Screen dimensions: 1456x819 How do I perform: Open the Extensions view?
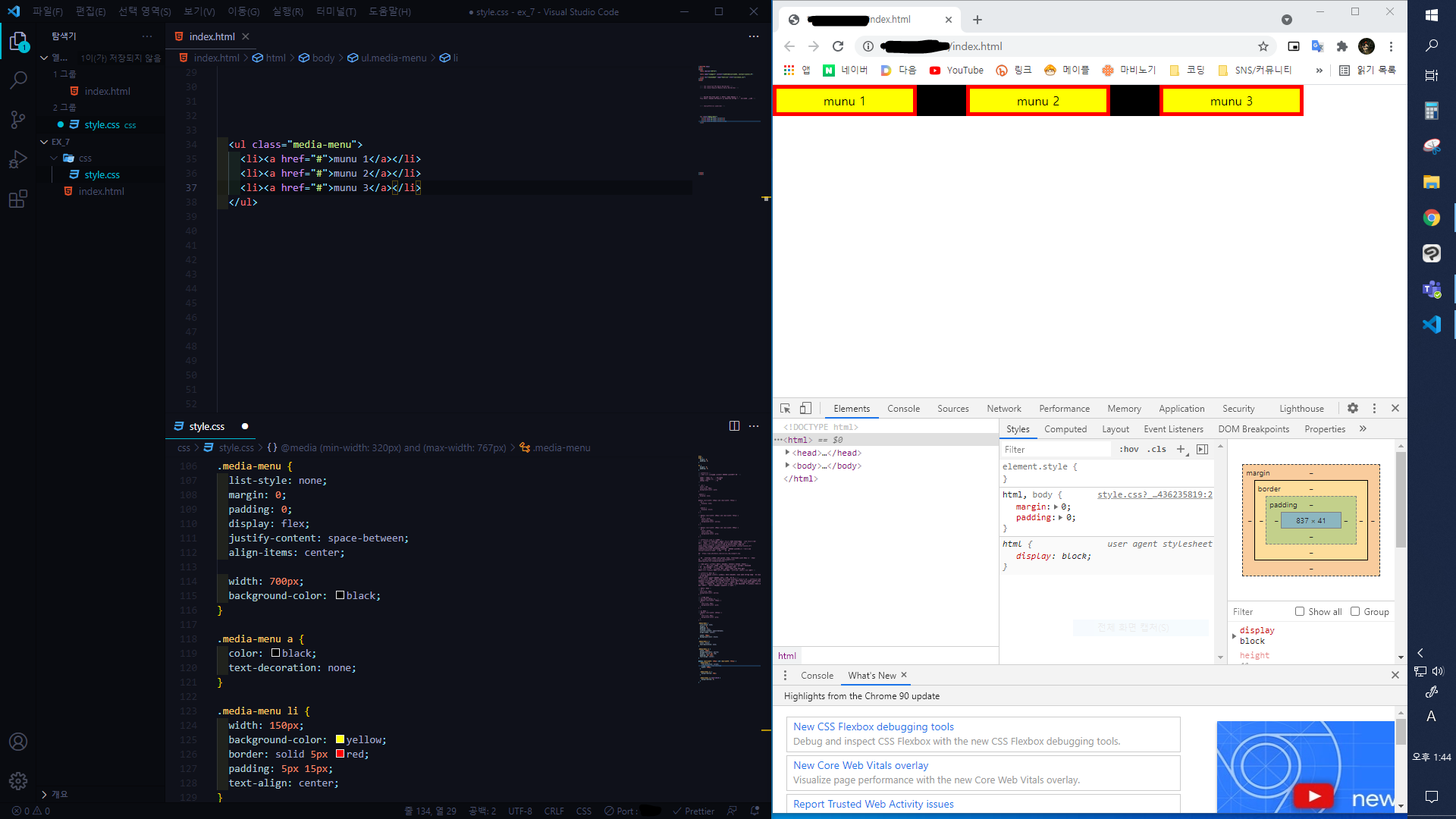coord(18,199)
